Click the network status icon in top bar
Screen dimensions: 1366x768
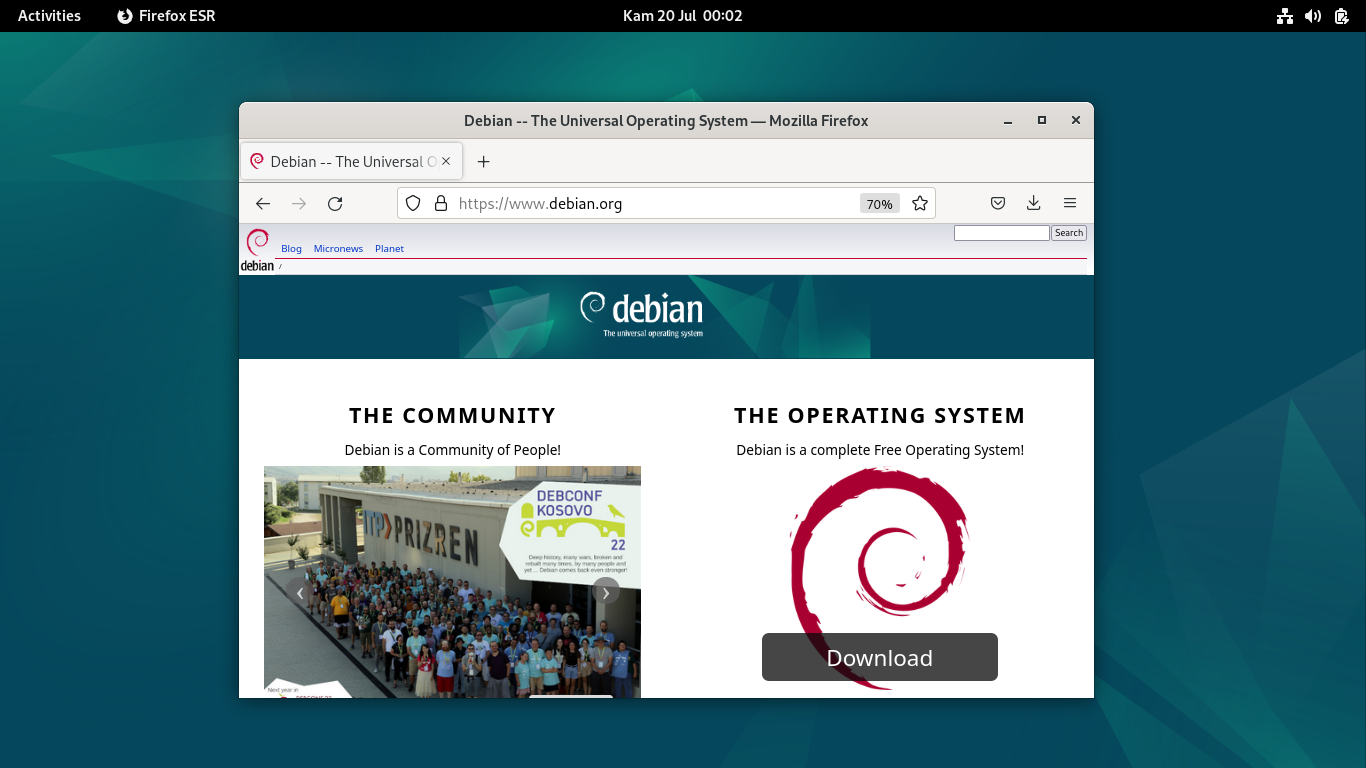click(x=1285, y=15)
